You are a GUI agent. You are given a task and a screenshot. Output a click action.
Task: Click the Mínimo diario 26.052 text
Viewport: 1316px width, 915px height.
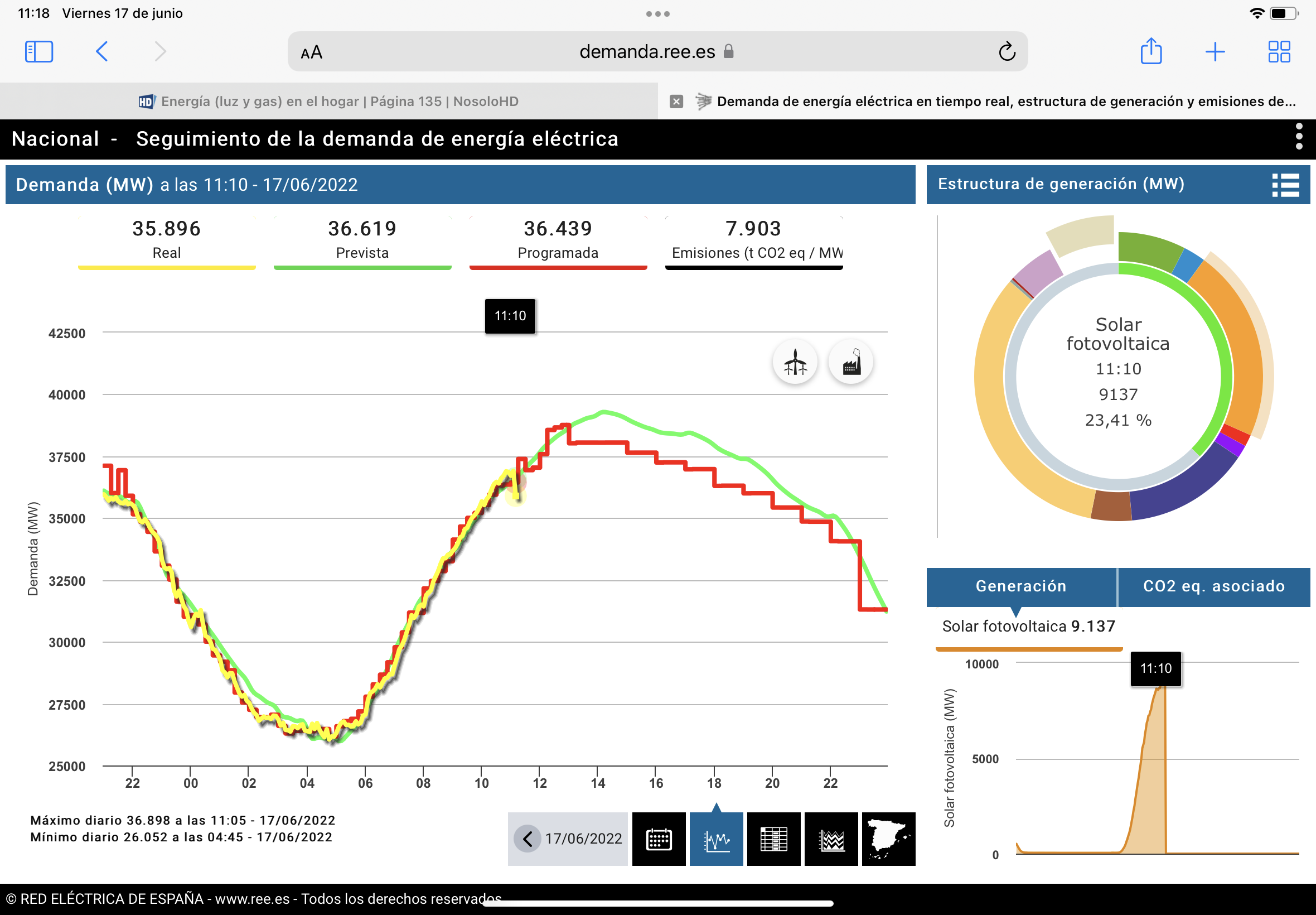pyautogui.click(x=181, y=837)
